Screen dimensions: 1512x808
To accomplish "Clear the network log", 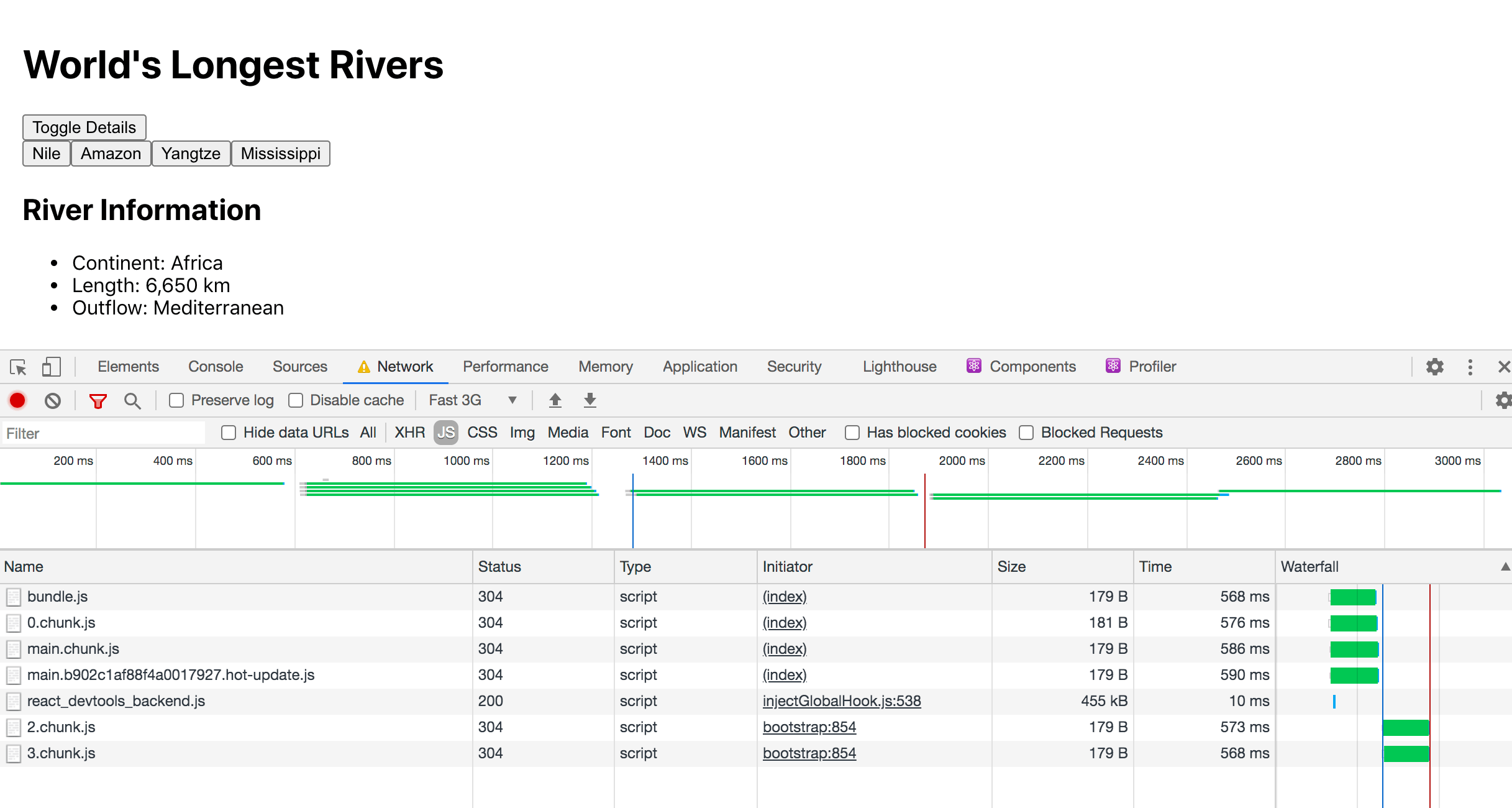I will coord(53,400).
